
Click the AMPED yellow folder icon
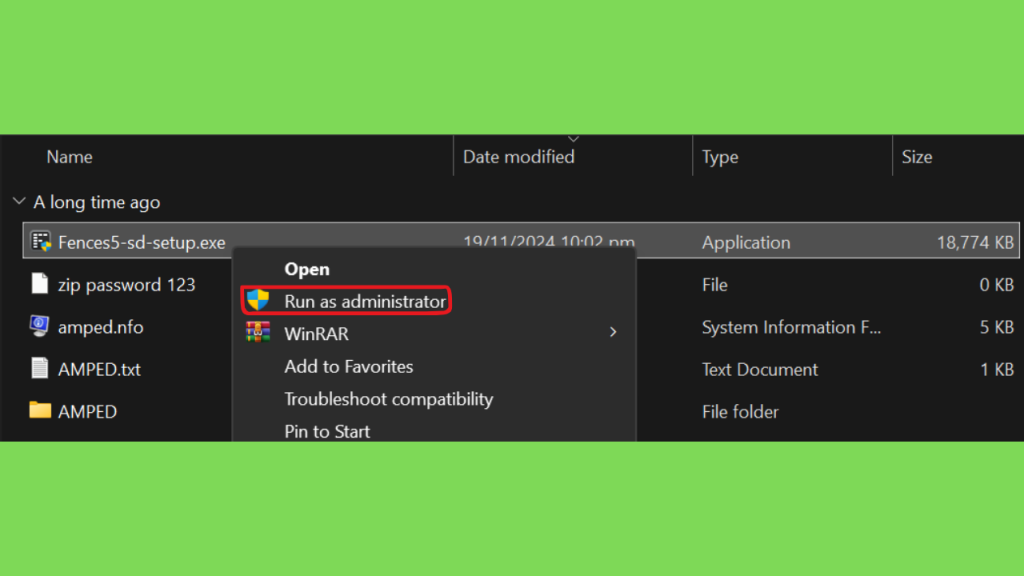tap(40, 410)
